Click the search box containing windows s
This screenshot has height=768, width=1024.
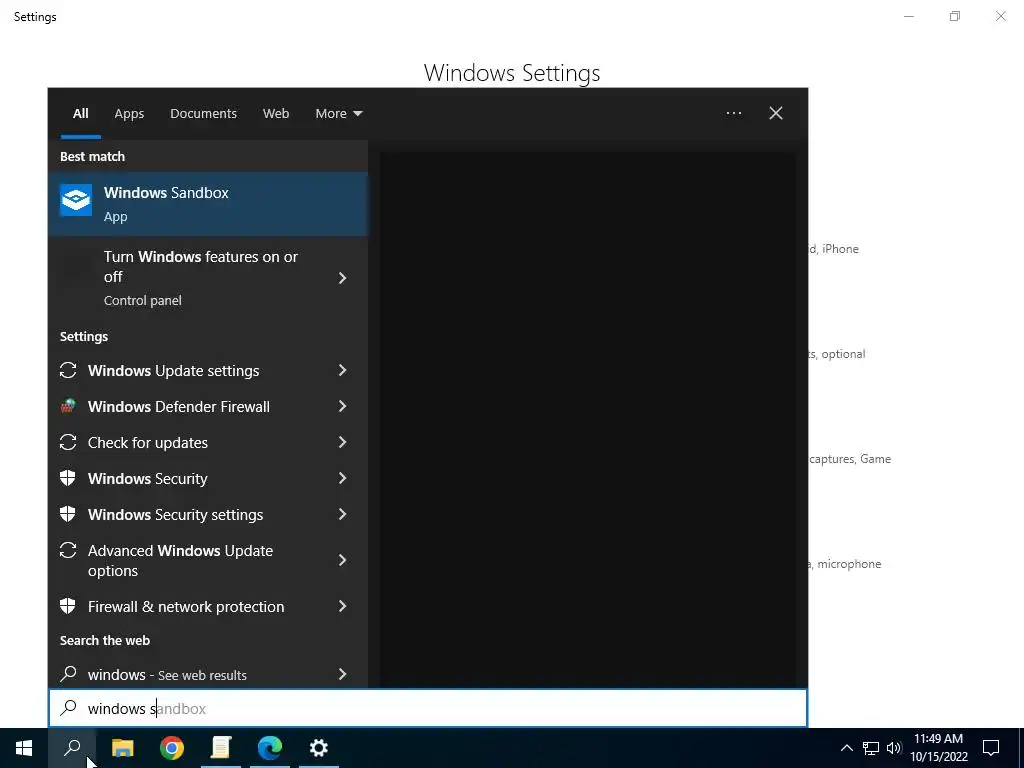point(428,708)
